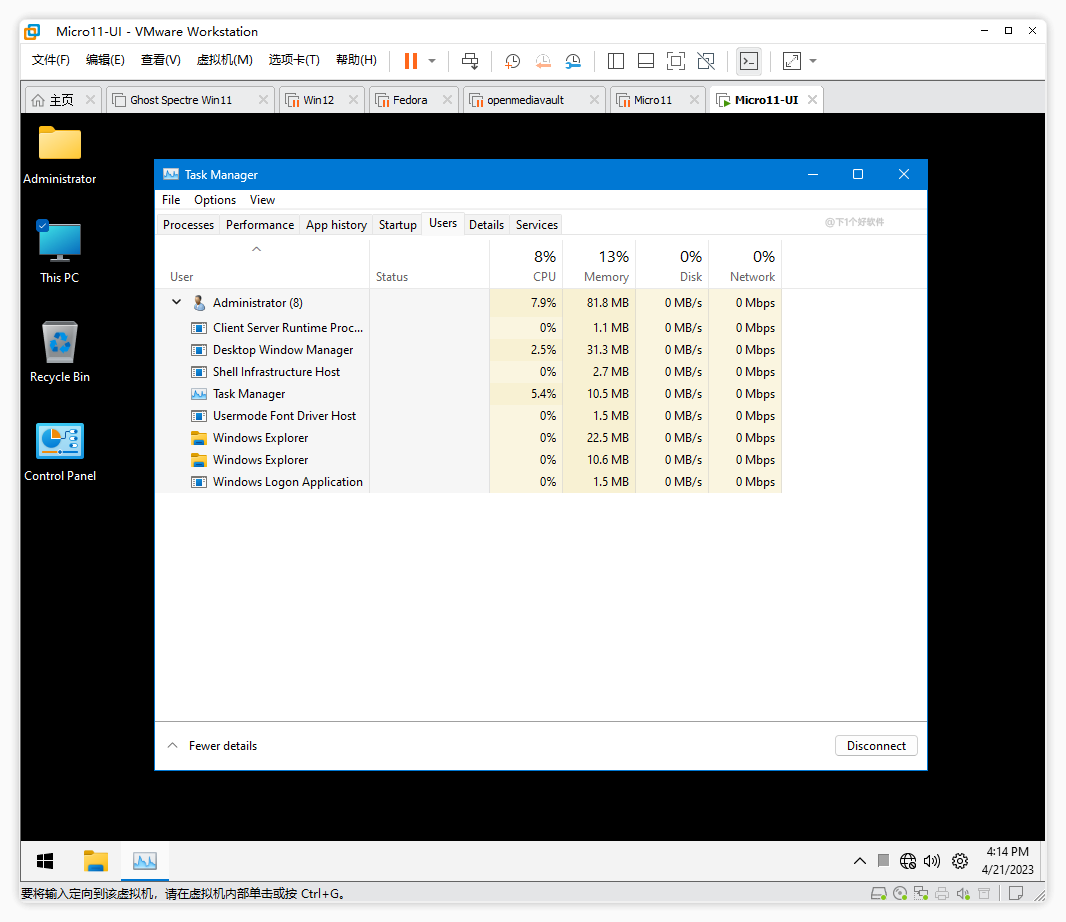Switch to the Performance tab
Image resolution: width=1066 pixels, height=922 pixels.
[260, 225]
